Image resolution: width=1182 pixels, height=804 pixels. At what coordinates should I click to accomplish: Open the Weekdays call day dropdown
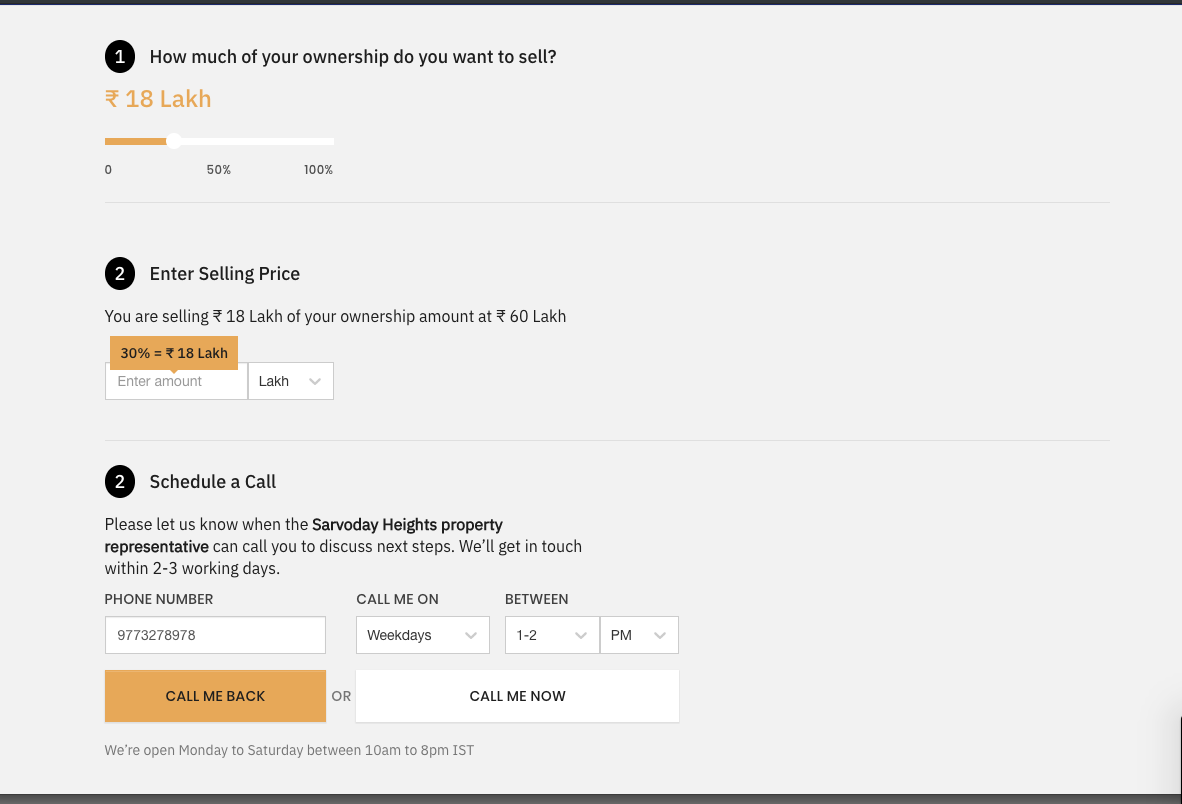click(x=423, y=635)
